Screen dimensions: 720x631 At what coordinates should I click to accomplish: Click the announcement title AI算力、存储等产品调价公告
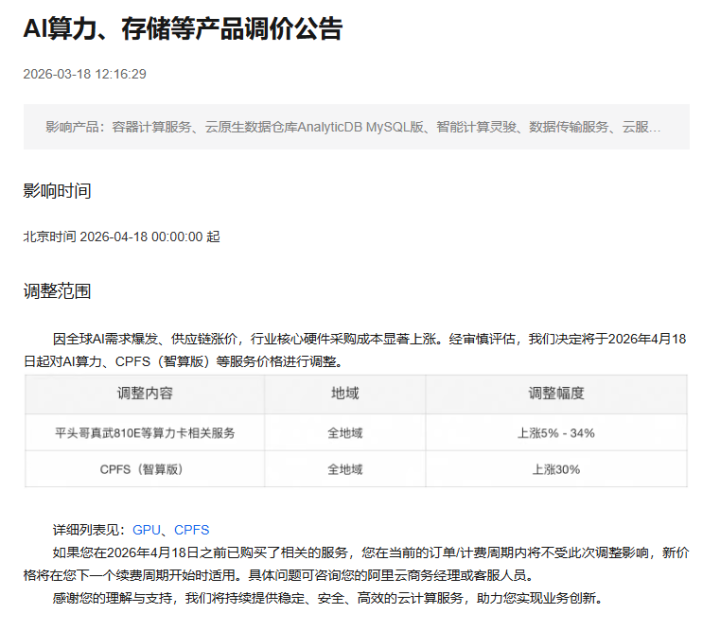pos(183,29)
